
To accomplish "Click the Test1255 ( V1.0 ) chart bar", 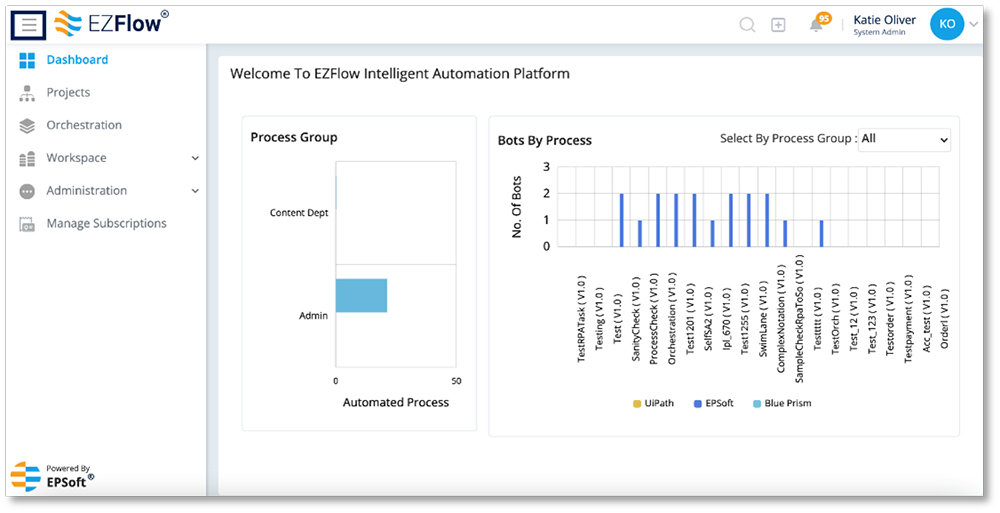I will pyautogui.click(x=749, y=219).
